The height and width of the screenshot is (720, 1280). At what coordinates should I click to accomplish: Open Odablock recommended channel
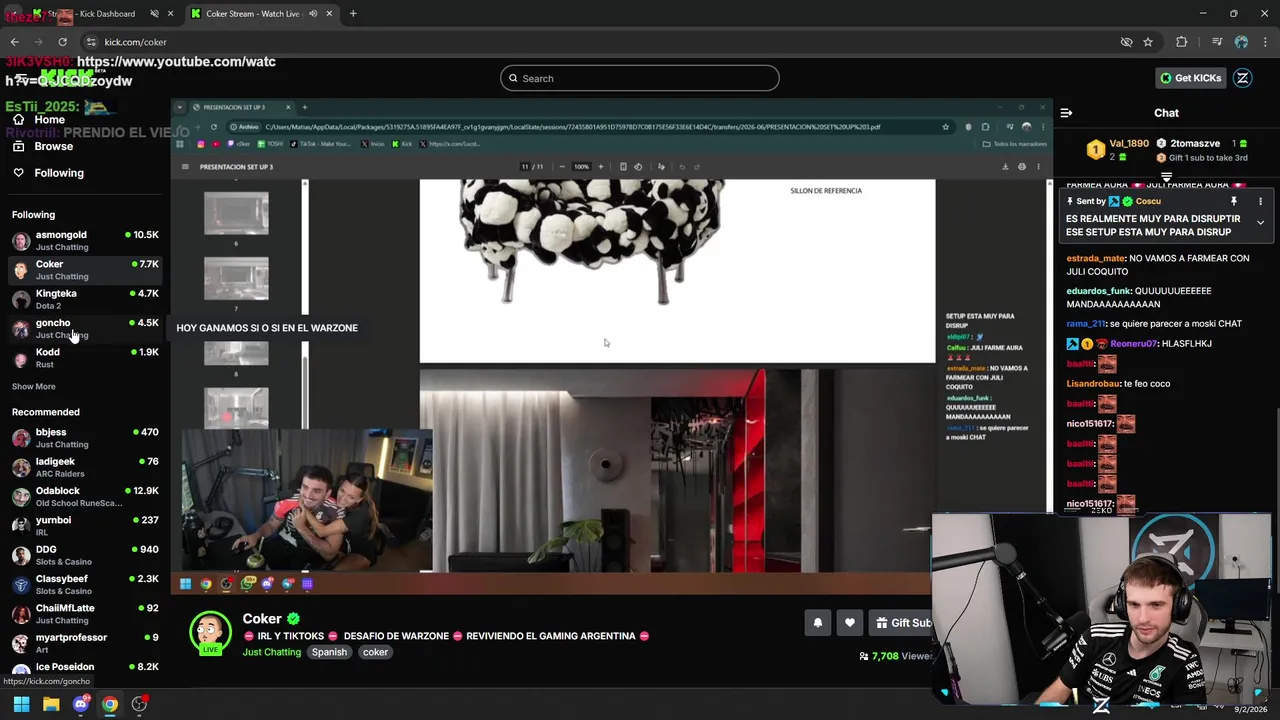pyautogui.click(x=85, y=496)
